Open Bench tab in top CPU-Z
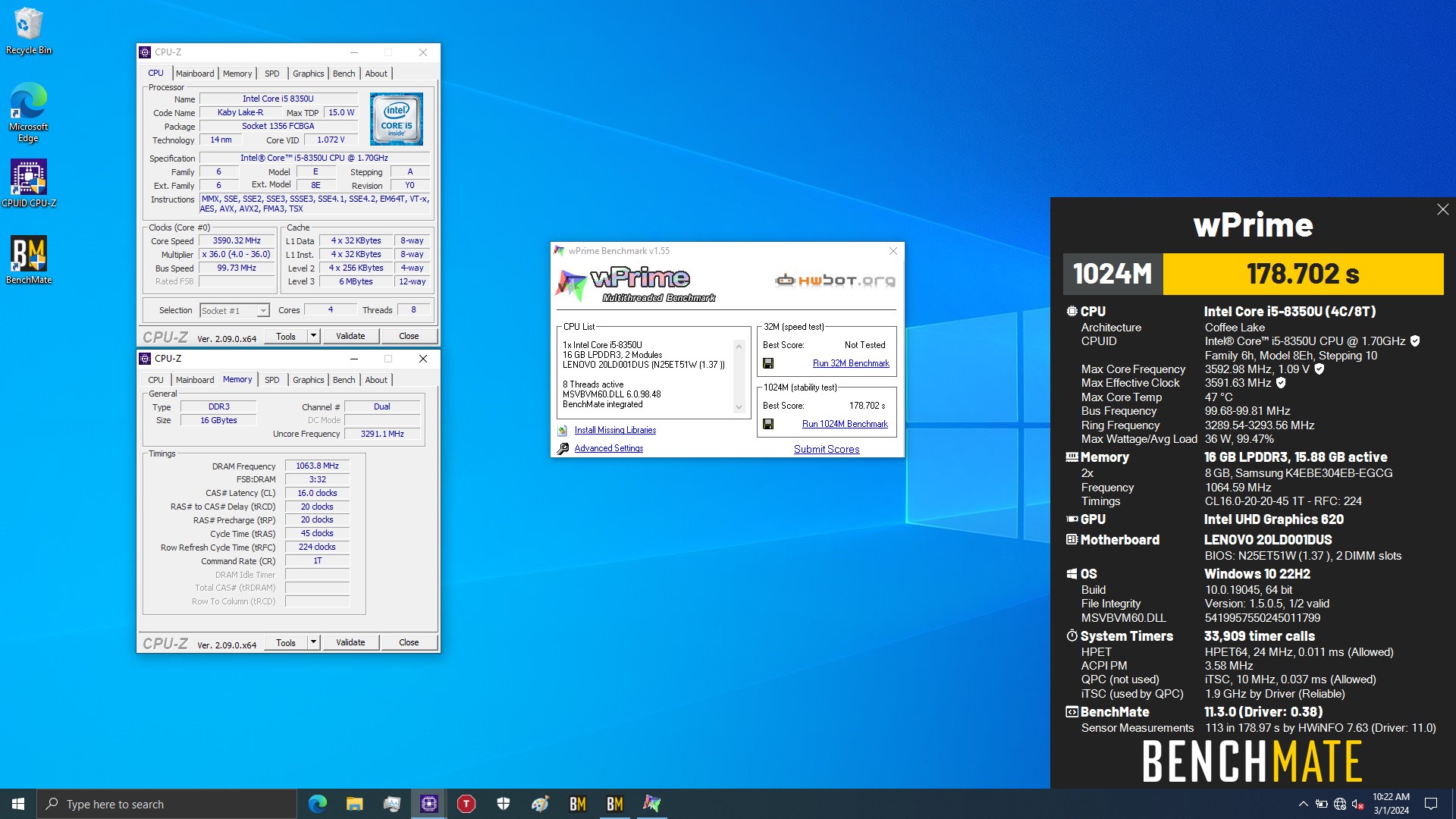 click(344, 74)
